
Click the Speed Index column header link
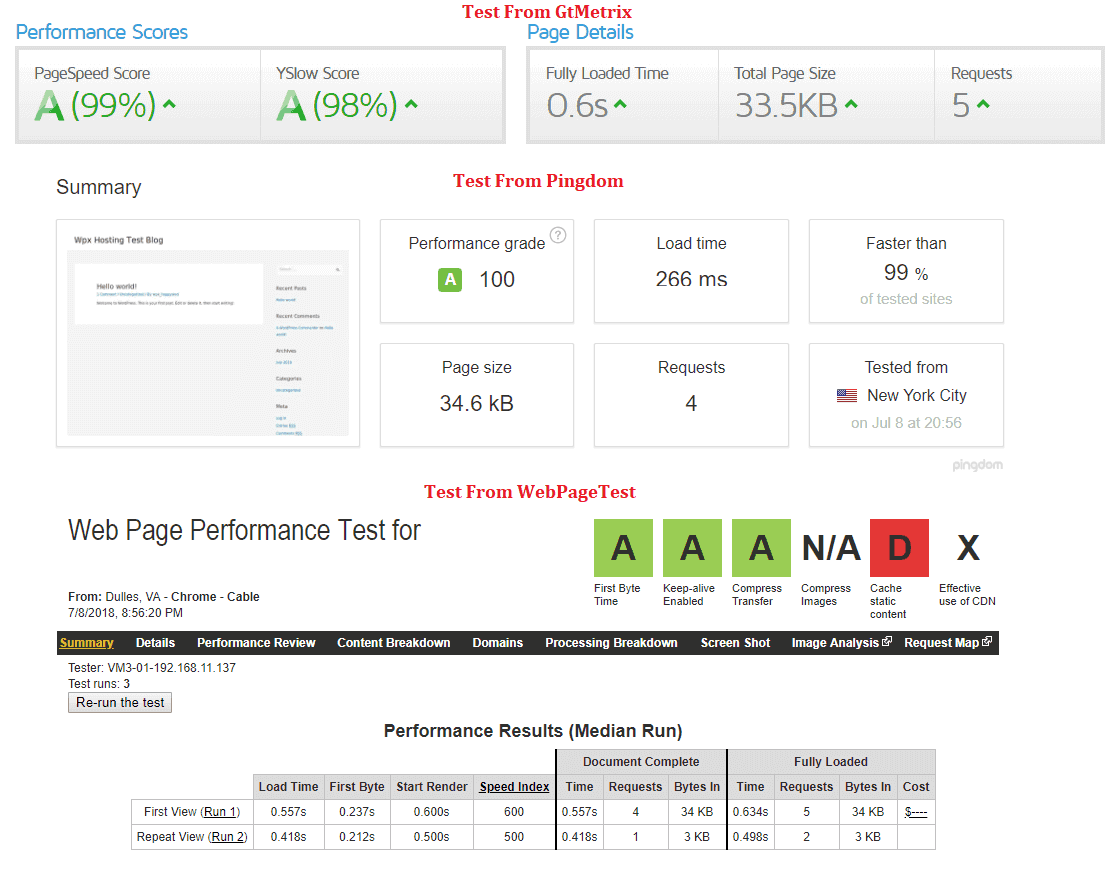point(514,787)
